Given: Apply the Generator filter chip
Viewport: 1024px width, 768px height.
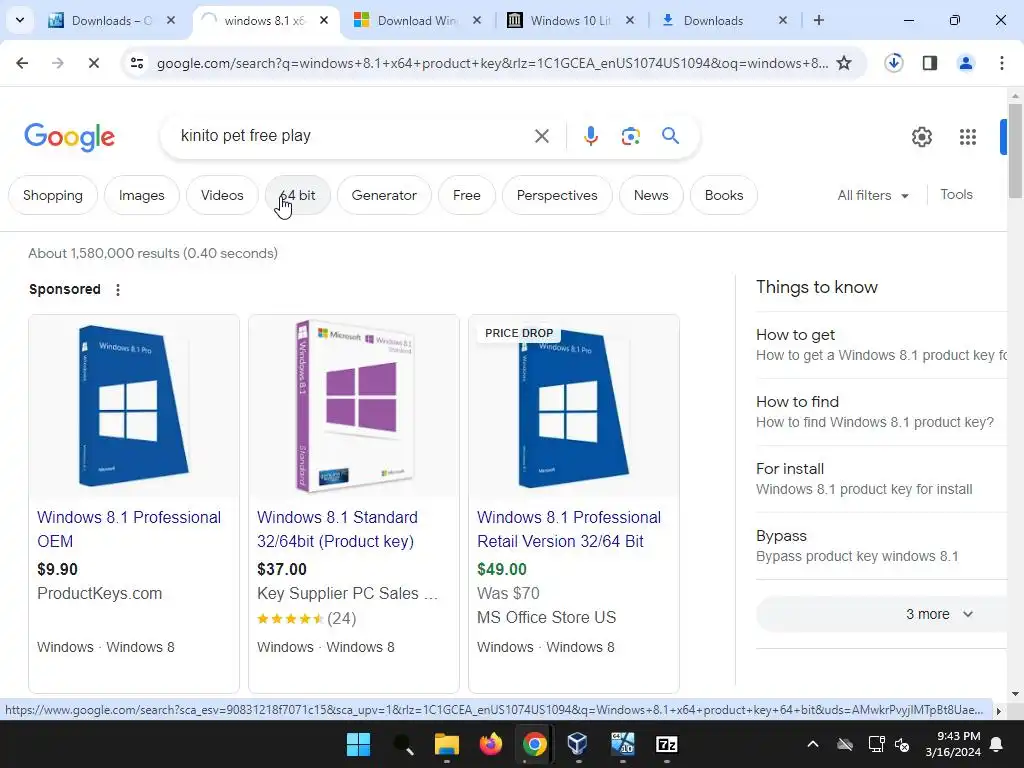Looking at the screenshot, I should (384, 195).
